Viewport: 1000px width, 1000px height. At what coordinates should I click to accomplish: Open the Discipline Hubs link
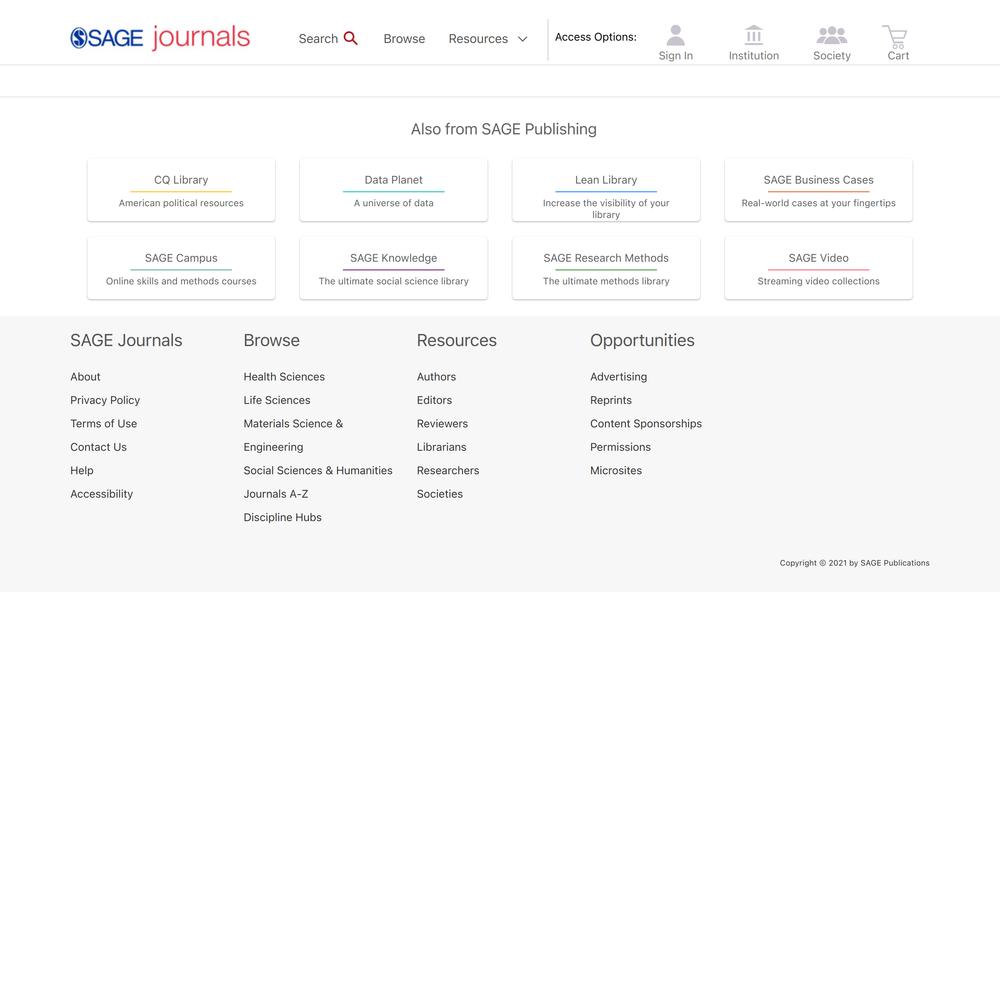tap(283, 517)
